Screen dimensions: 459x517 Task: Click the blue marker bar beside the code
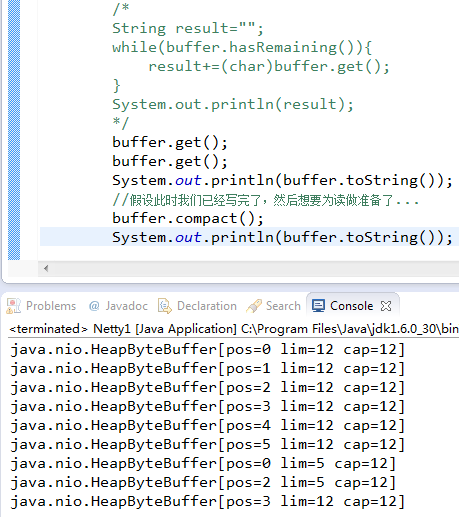[x=14, y=130]
